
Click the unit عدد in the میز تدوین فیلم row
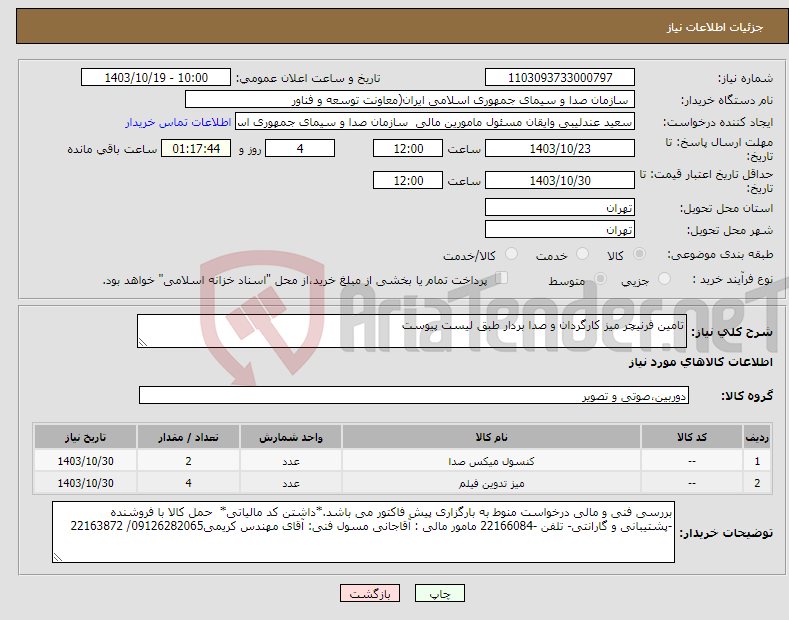[291, 483]
